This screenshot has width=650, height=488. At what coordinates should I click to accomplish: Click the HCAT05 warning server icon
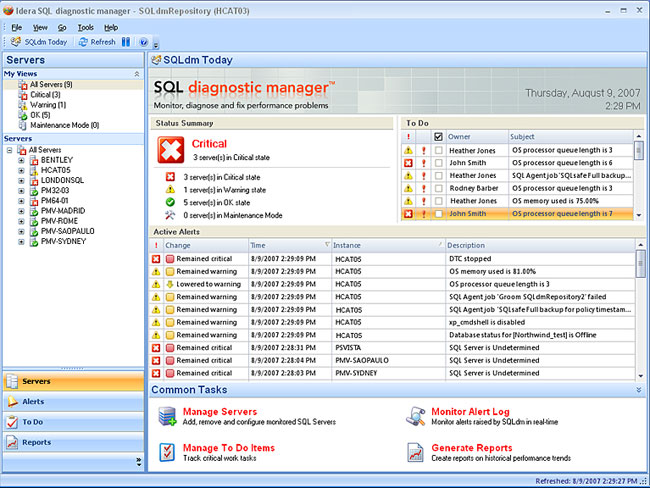point(34,170)
